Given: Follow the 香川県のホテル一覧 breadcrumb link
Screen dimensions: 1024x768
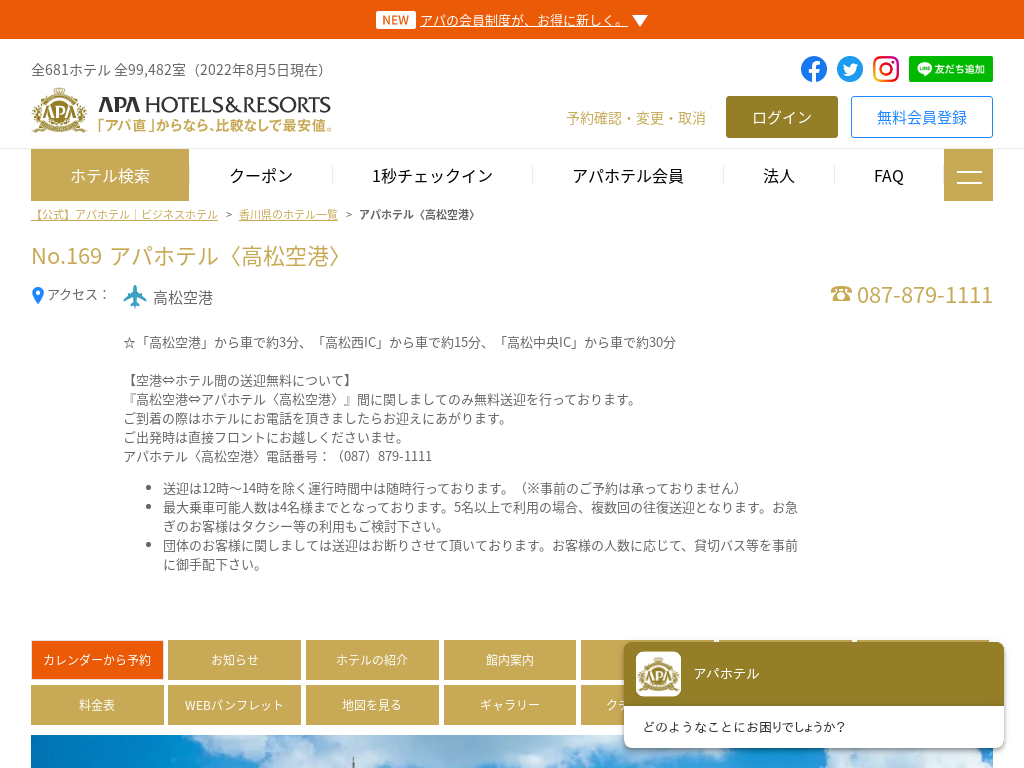Looking at the screenshot, I should click(288, 214).
